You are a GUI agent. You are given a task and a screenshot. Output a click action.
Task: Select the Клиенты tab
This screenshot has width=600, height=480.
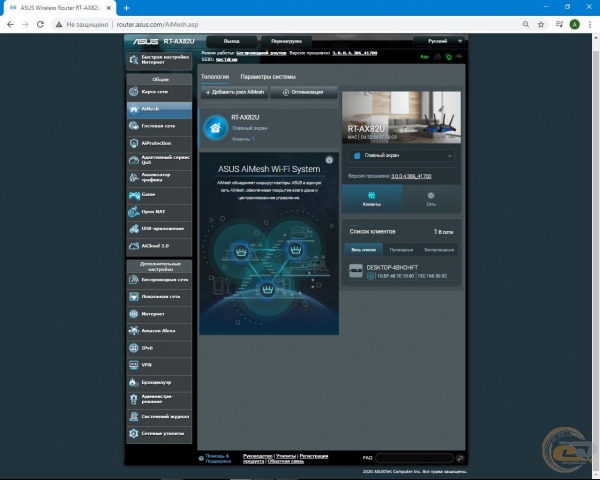pos(372,199)
